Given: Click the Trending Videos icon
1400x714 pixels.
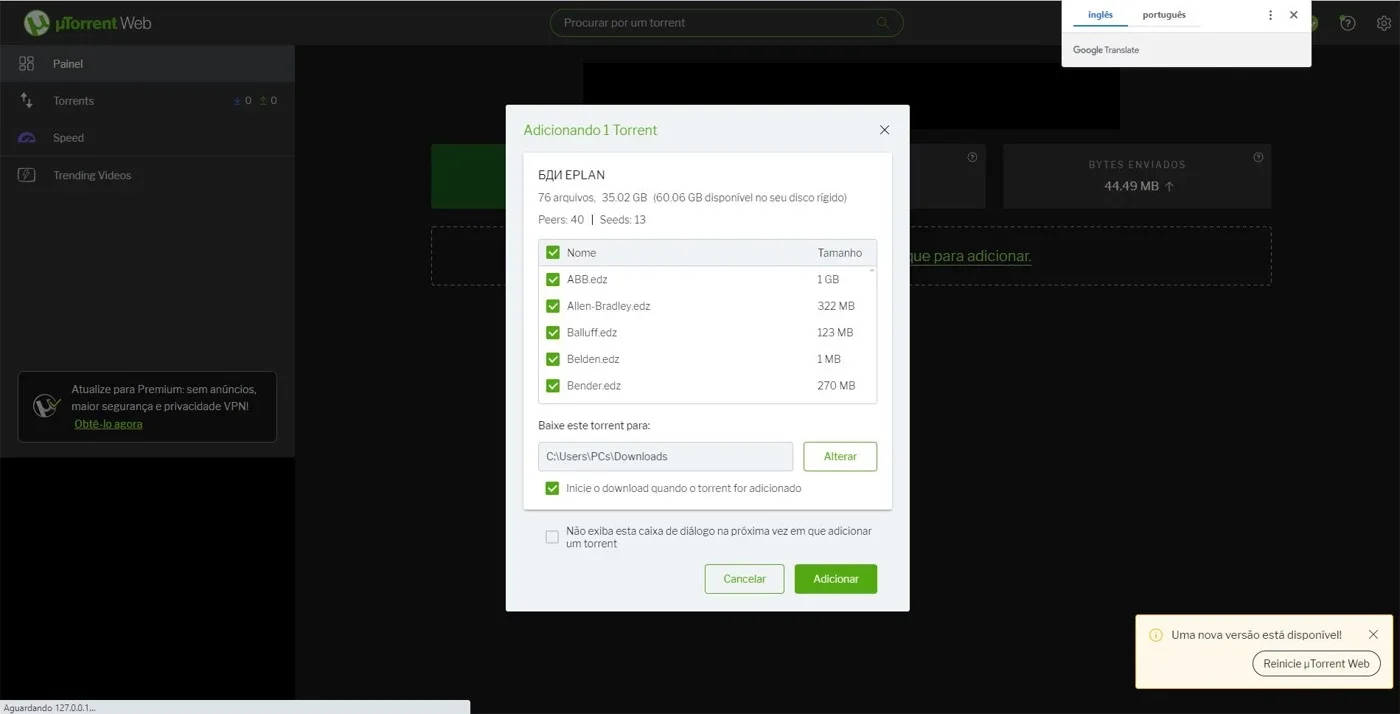Looking at the screenshot, I should [x=27, y=175].
